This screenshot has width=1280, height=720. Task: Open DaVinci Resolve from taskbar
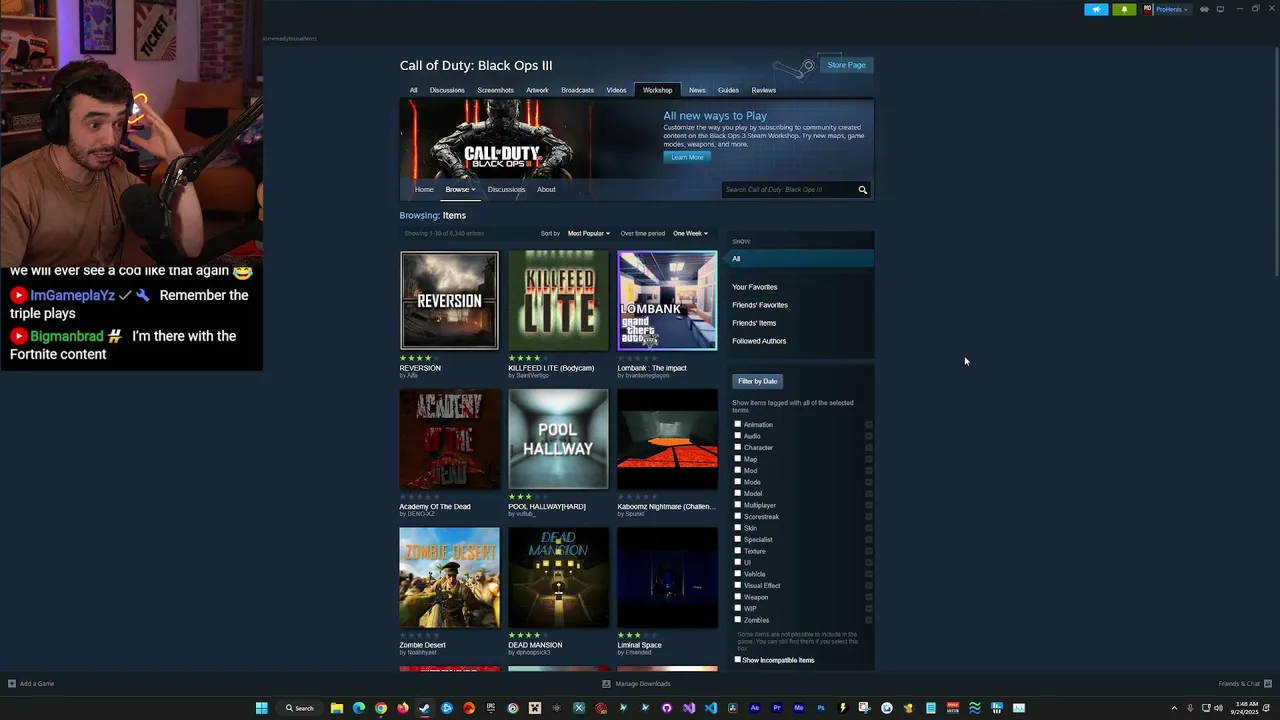733,708
